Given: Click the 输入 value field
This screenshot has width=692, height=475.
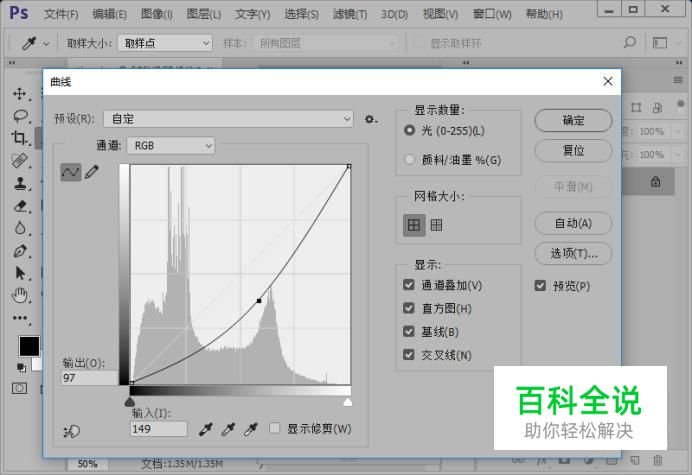Looking at the screenshot, I should pyautogui.click(x=158, y=429).
